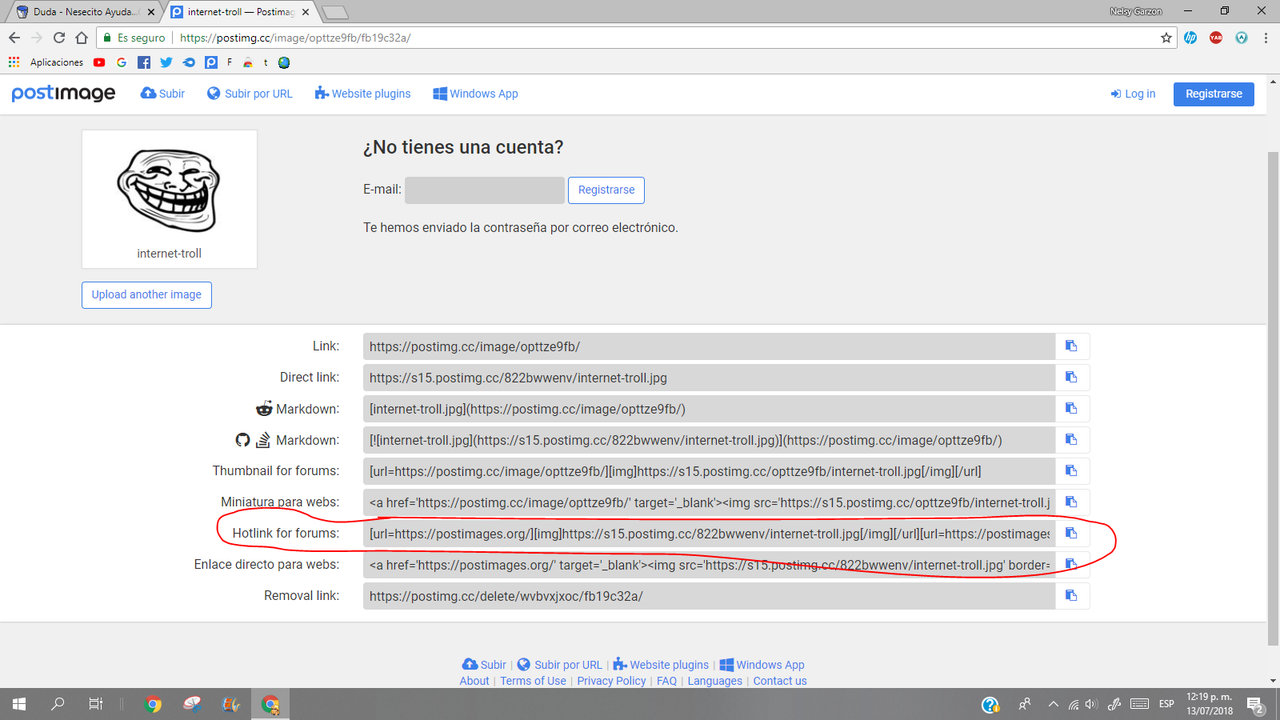Open the footer 'Privacy Policy' link
The height and width of the screenshot is (720, 1280).
coord(611,681)
